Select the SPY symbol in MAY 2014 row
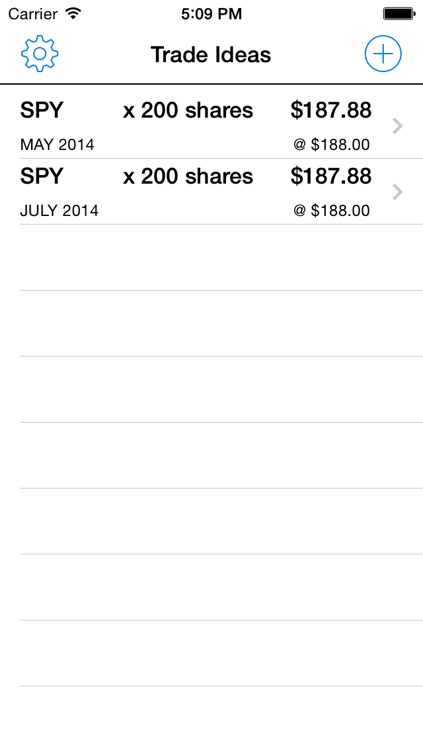The width and height of the screenshot is (423, 750). tap(42, 110)
